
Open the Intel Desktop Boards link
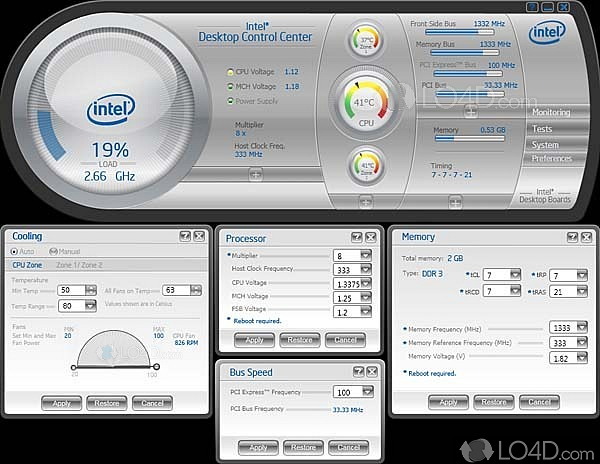tap(546, 195)
